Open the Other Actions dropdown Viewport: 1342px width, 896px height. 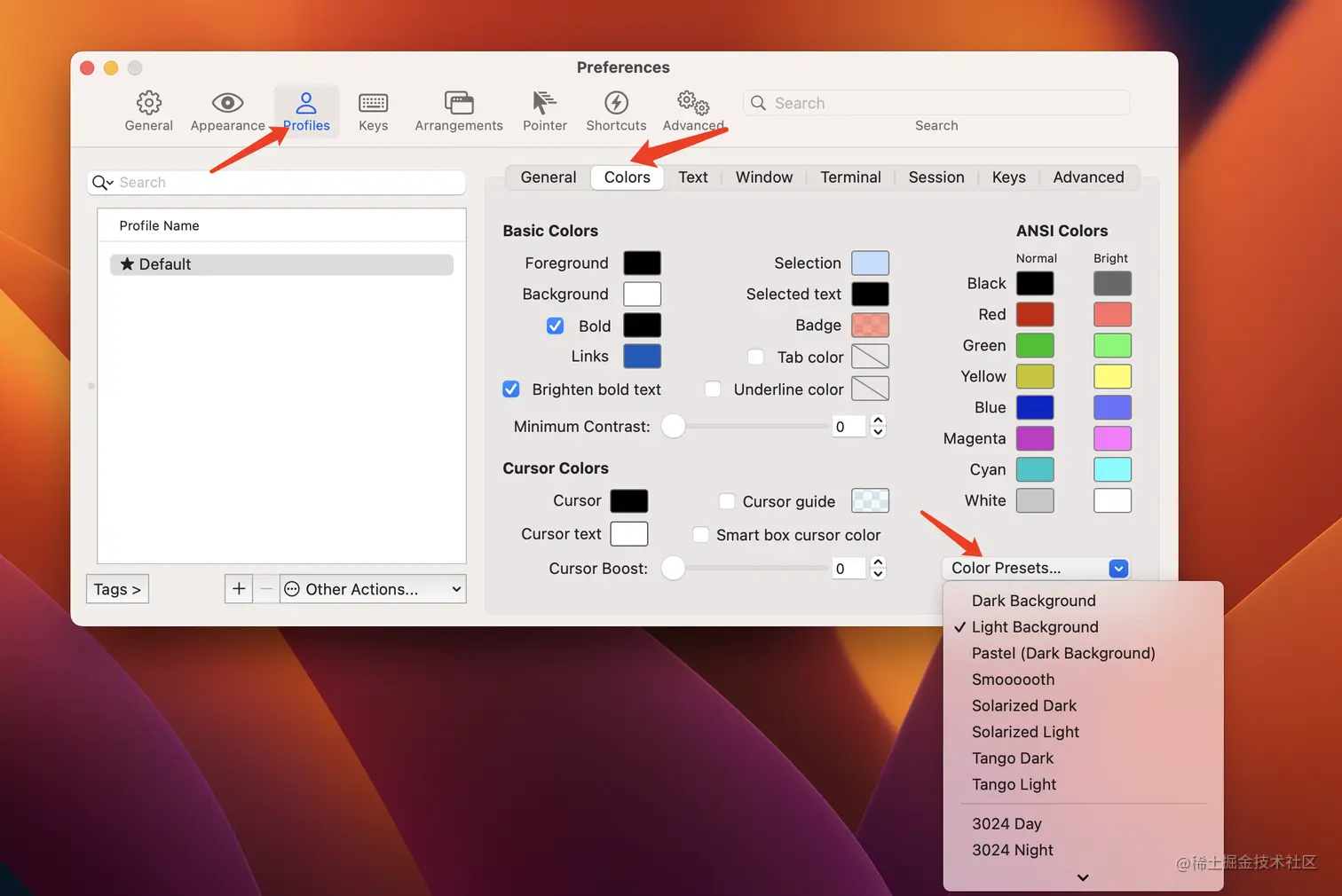pos(373,589)
